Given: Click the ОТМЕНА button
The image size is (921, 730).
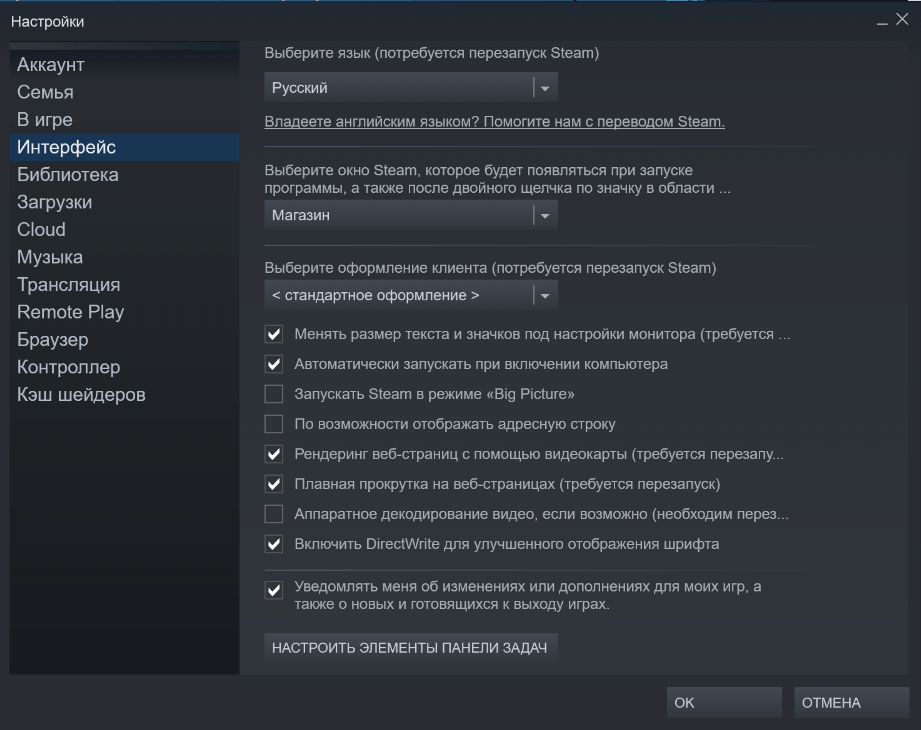Looking at the screenshot, I should 852,702.
